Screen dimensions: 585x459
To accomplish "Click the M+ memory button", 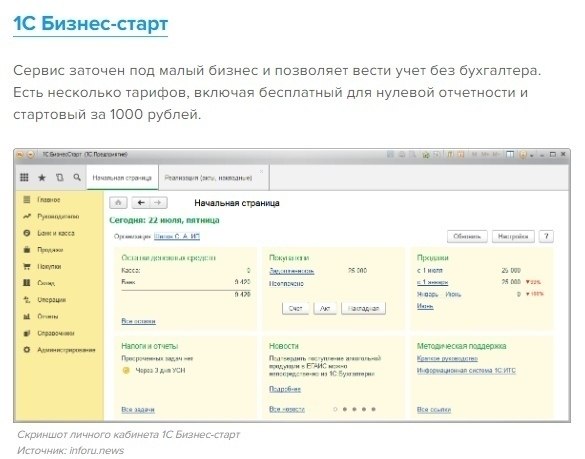I will 485,154.
